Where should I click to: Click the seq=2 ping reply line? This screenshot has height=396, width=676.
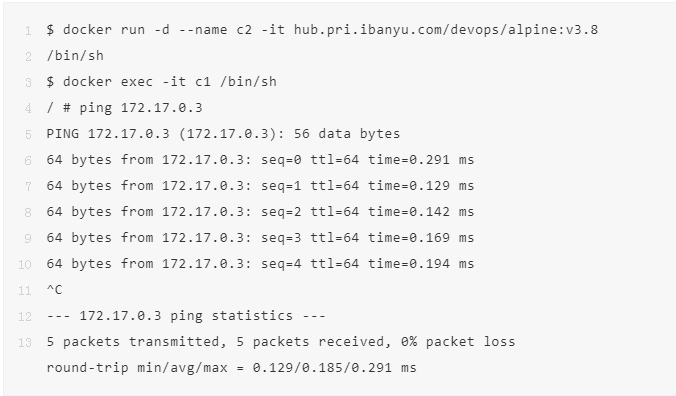coord(260,212)
